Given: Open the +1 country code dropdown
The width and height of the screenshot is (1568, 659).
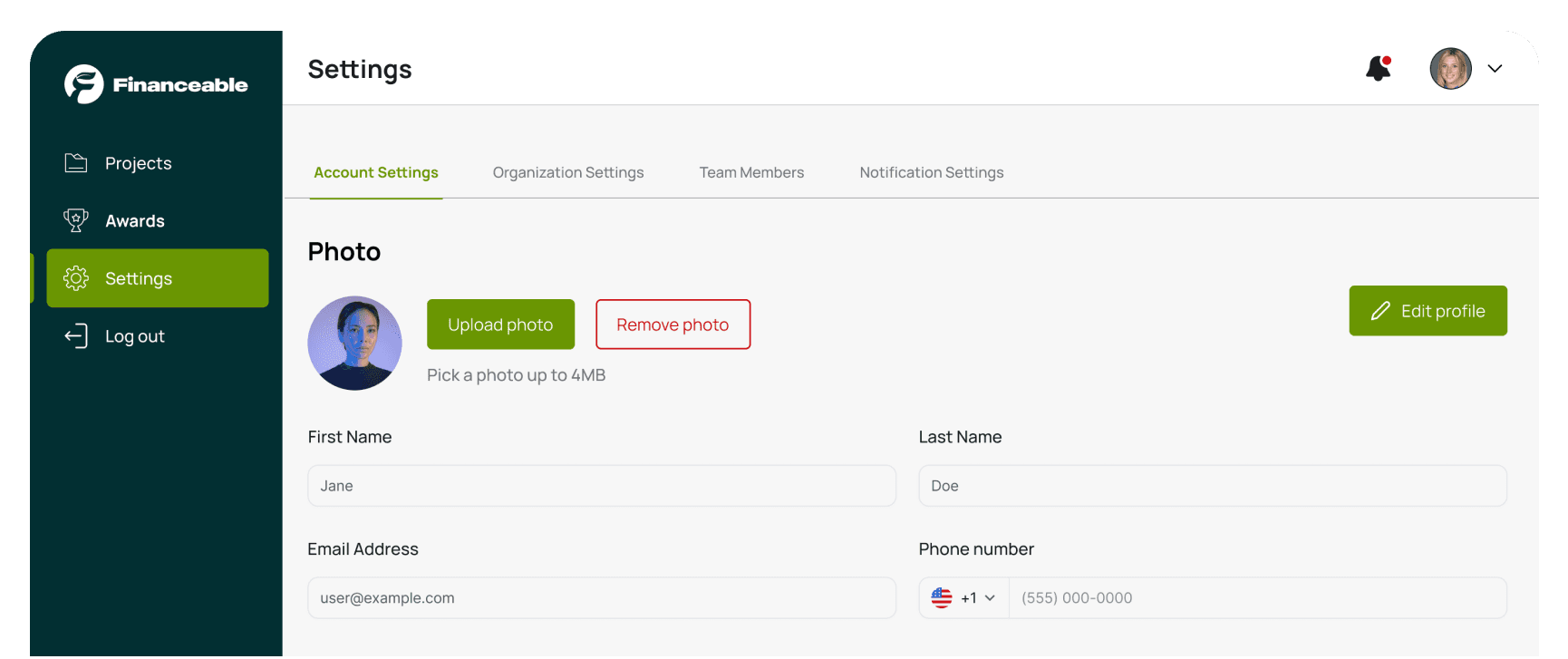Looking at the screenshot, I should pyautogui.click(x=977, y=598).
